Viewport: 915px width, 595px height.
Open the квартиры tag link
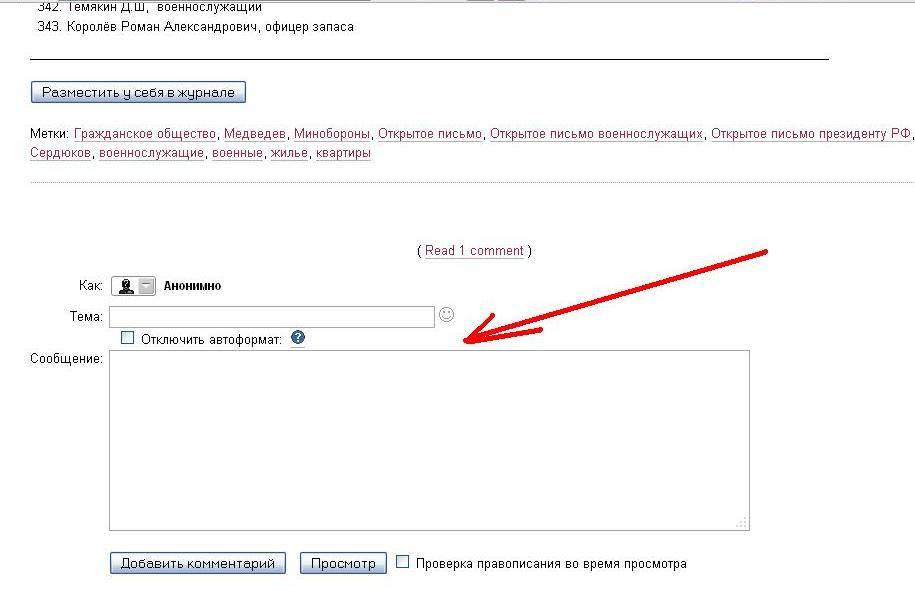(x=343, y=153)
